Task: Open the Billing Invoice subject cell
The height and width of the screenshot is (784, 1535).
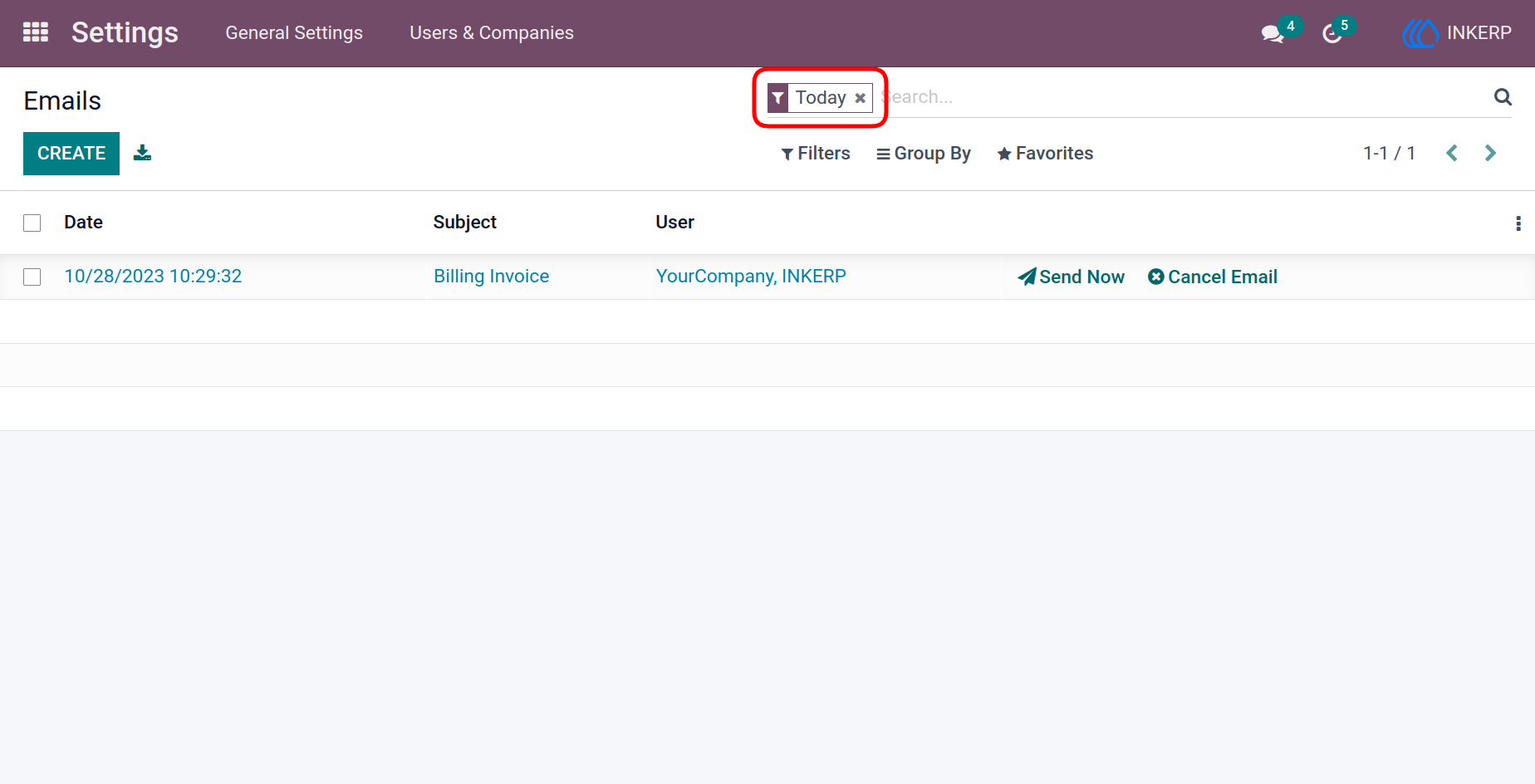Action: click(491, 276)
